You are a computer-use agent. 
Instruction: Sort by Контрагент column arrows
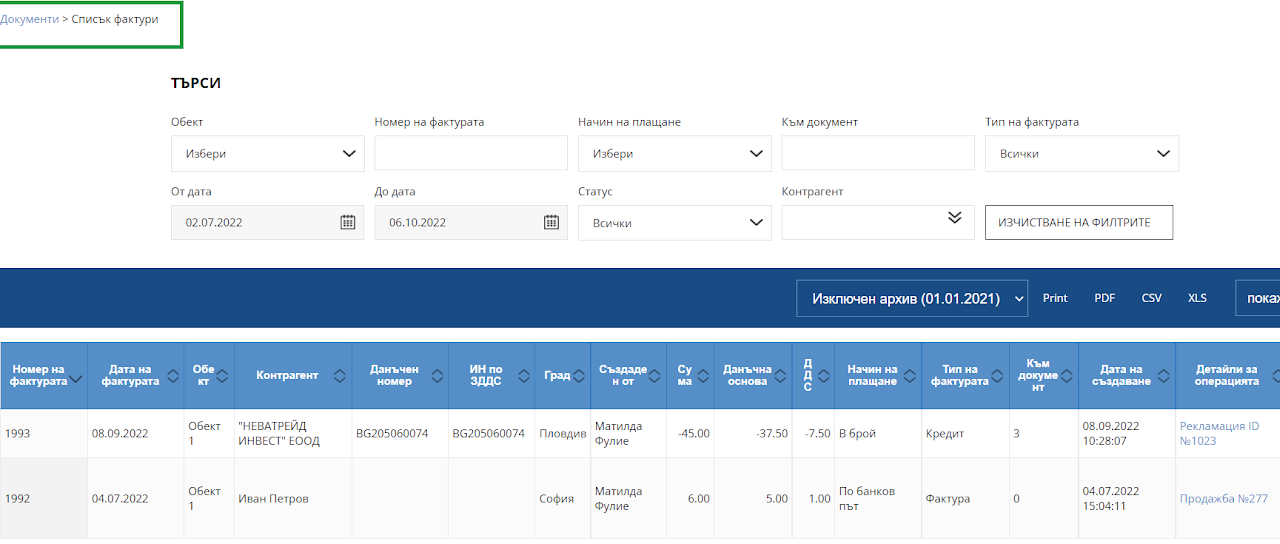coord(339,376)
